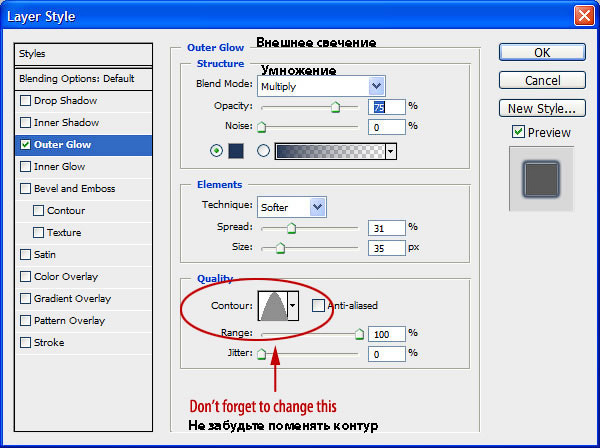This screenshot has height=448, width=600.
Task: Click the Cancel button
Action: [542, 80]
